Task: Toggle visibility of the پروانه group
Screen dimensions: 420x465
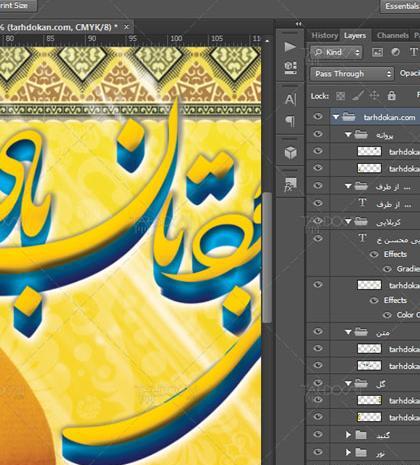Action: [318, 134]
